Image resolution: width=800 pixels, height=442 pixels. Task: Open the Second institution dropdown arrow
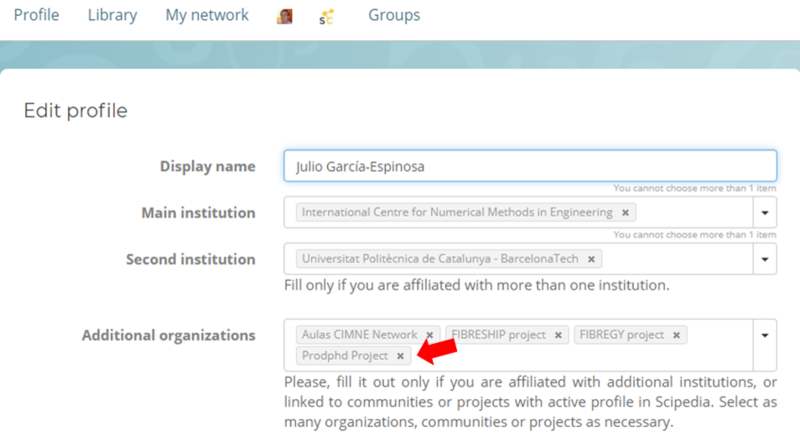click(765, 259)
